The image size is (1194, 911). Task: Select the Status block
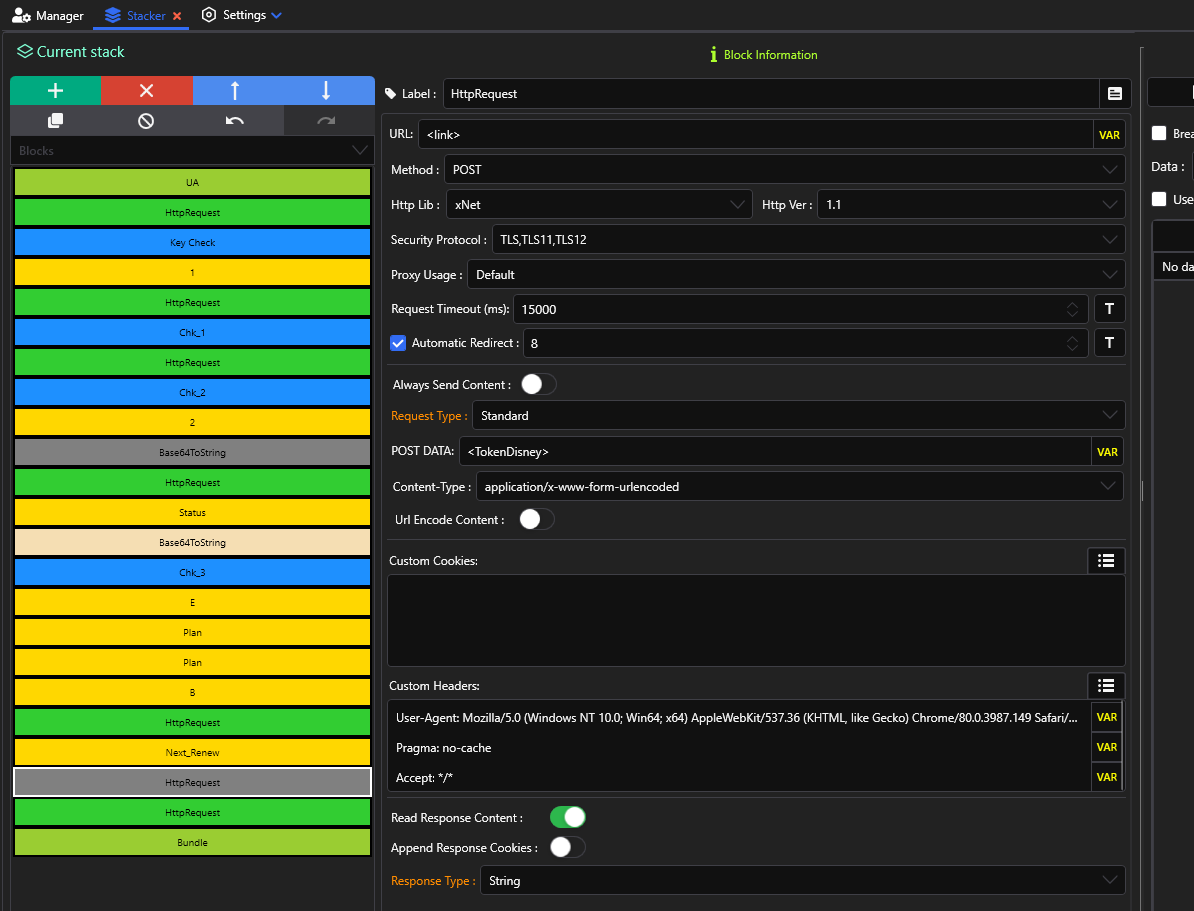pos(193,513)
